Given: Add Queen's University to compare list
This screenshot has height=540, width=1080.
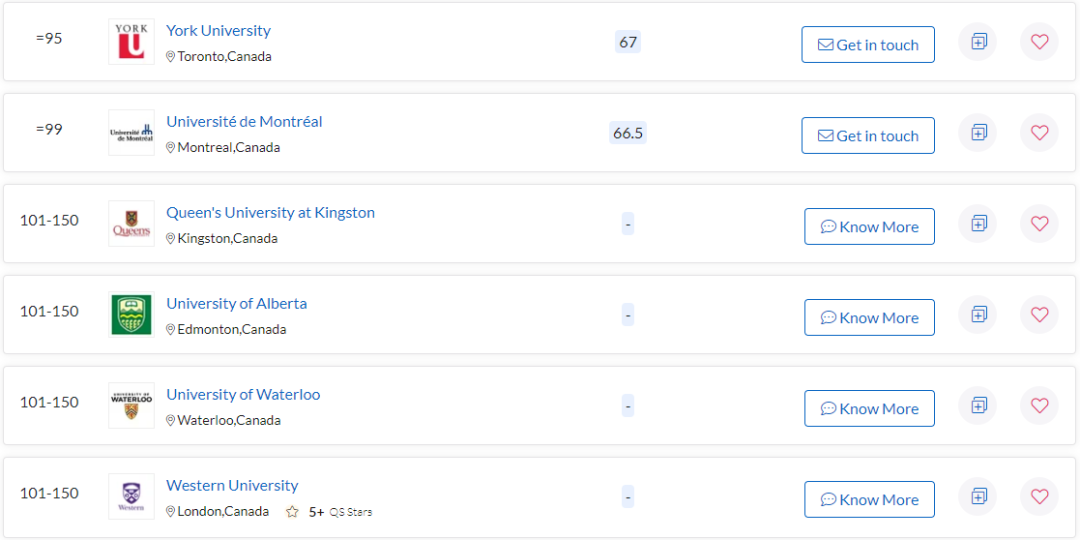Looking at the screenshot, I should (x=977, y=224).
